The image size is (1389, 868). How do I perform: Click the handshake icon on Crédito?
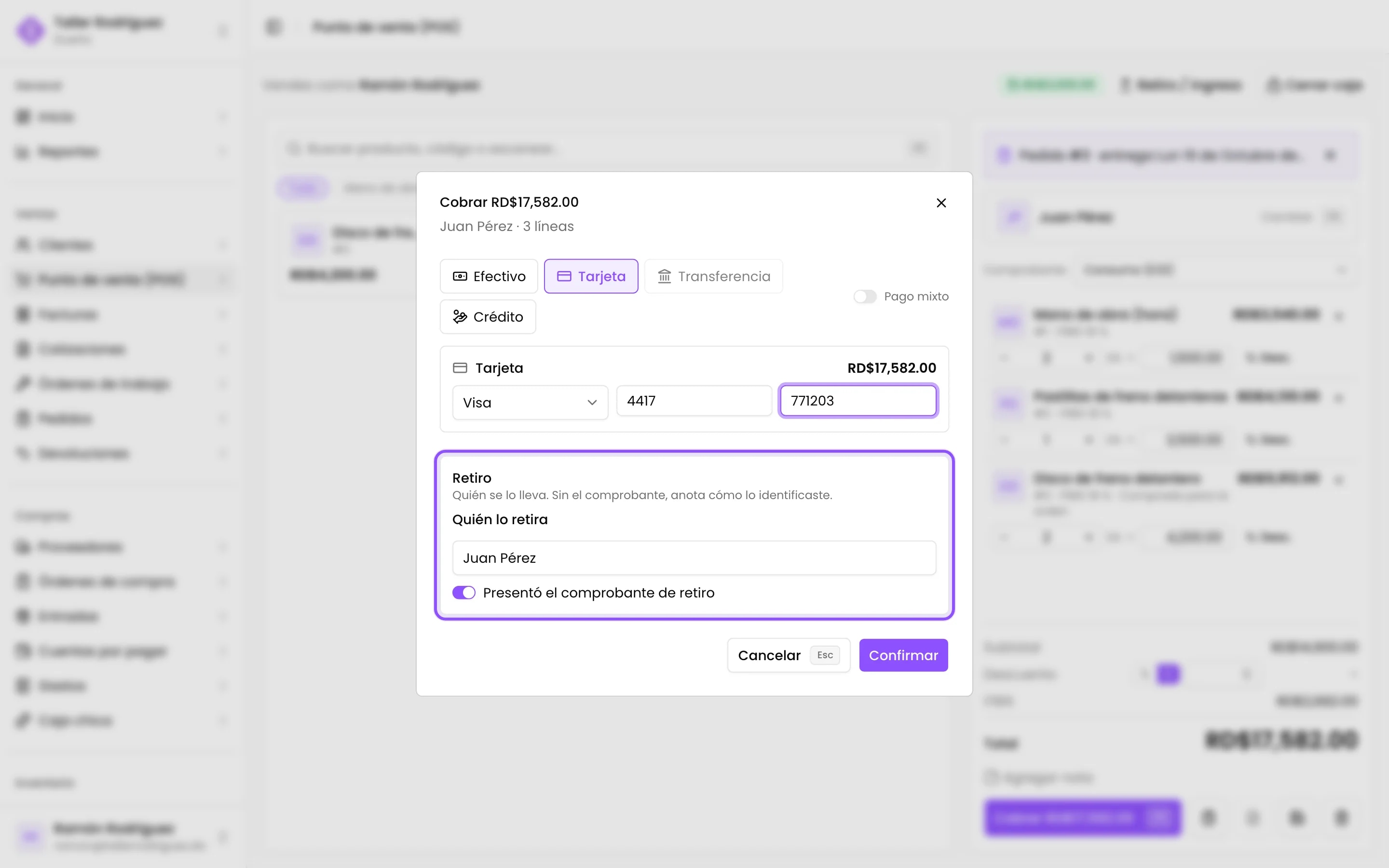460,317
